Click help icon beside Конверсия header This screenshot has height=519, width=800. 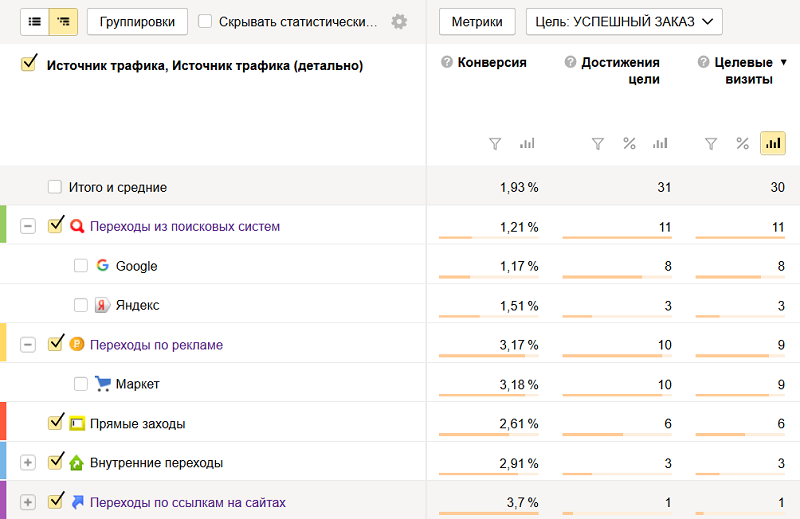pos(447,62)
